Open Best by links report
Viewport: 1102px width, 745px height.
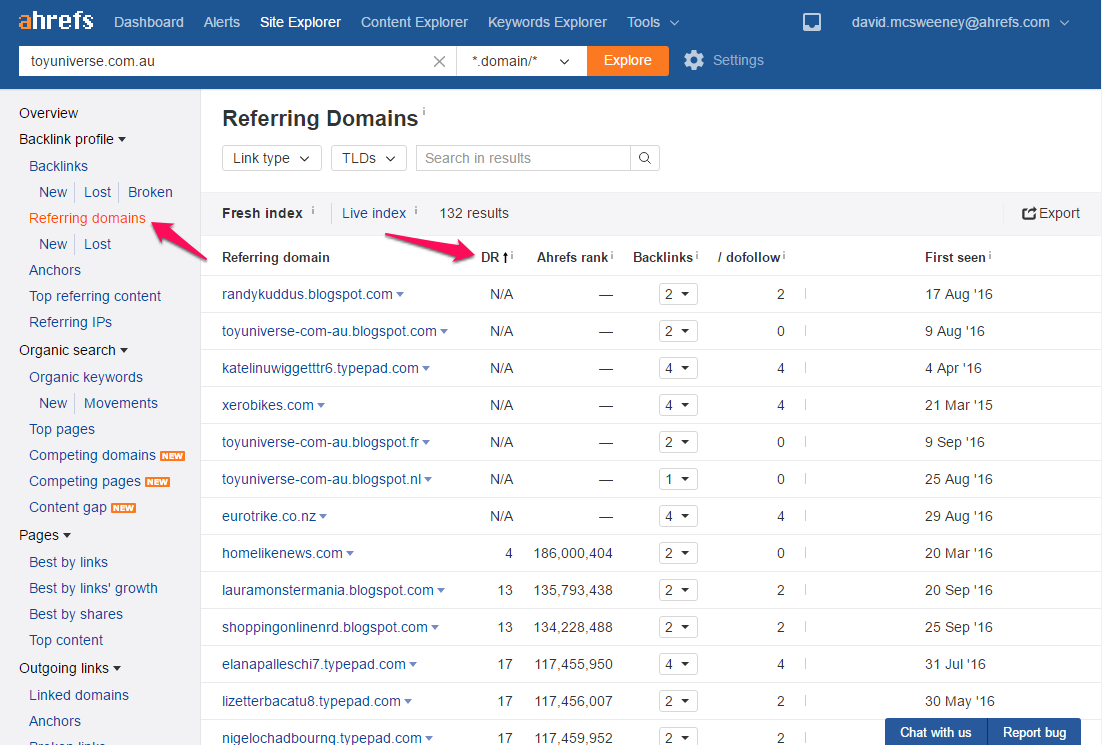point(68,562)
